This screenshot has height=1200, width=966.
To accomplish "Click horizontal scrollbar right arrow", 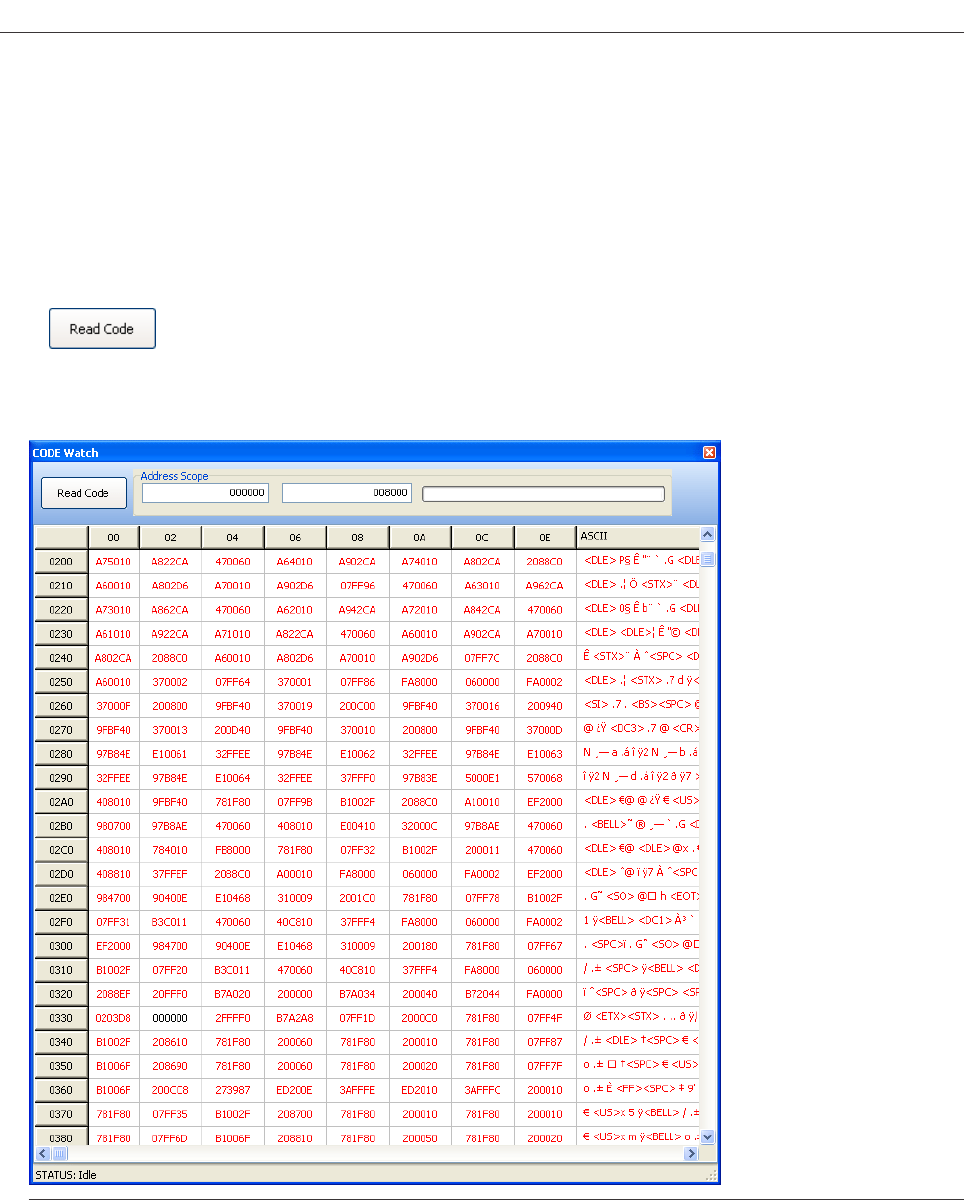I will click(x=690, y=1154).
